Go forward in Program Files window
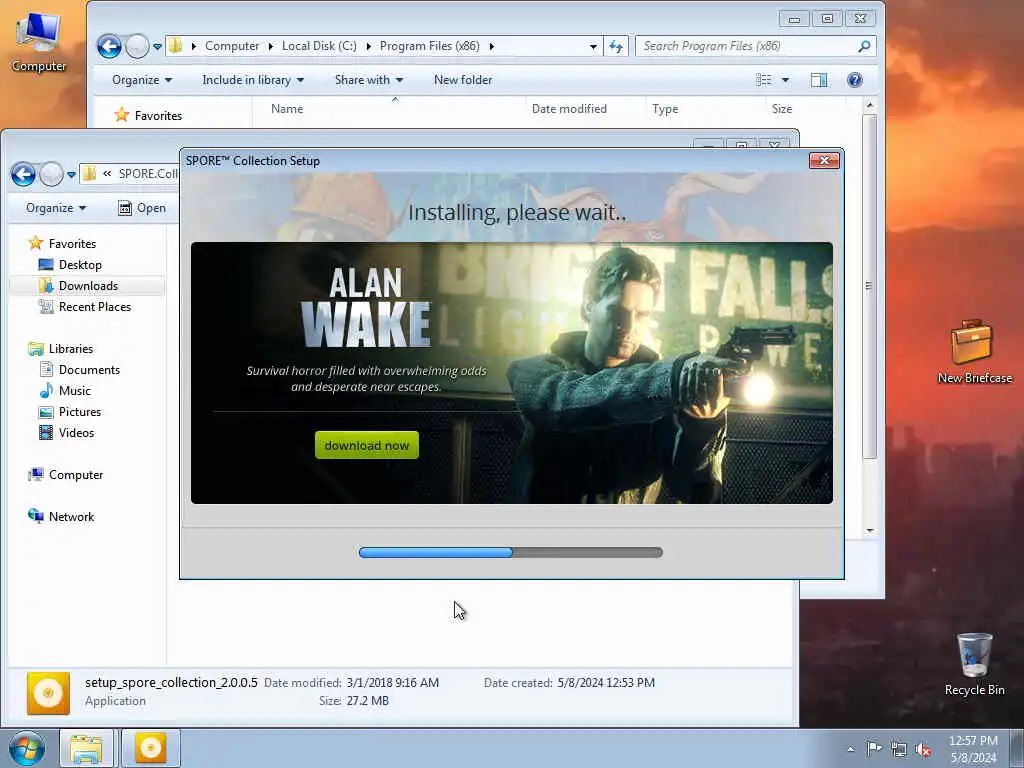This screenshot has height=768, width=1024. (137, 46)
